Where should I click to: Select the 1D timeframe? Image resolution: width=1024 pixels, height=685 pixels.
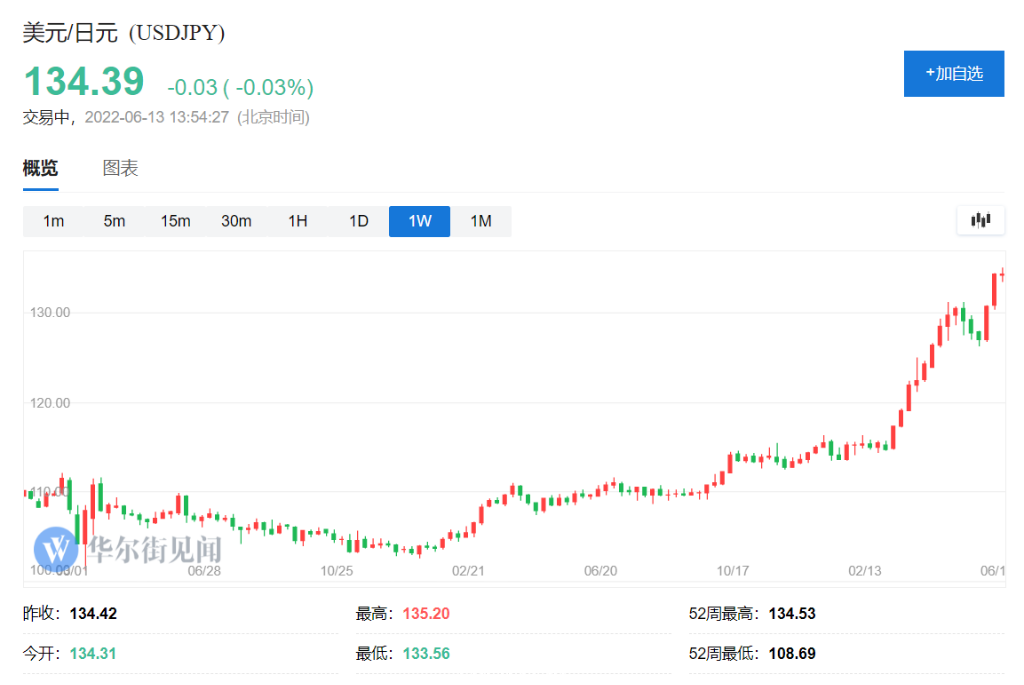[359, 221]
